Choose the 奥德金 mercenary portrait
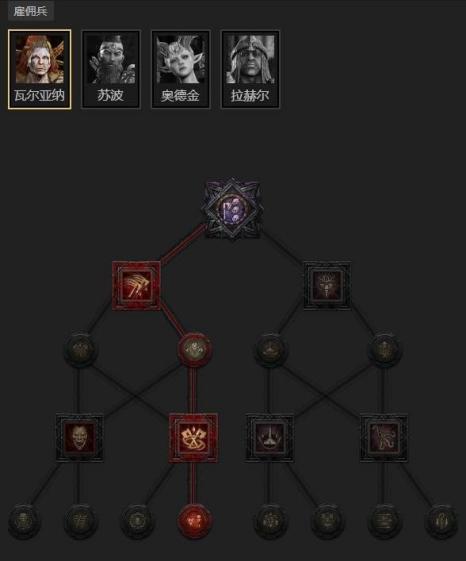This screenshot has width=466, height=561. point(180,69)
